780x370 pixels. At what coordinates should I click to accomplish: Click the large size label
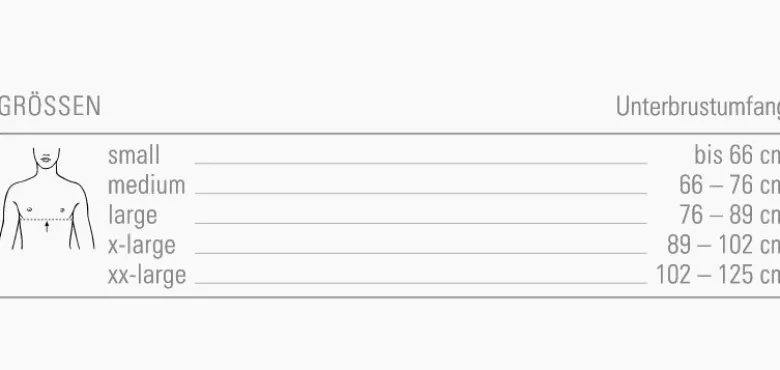(132, 215)
